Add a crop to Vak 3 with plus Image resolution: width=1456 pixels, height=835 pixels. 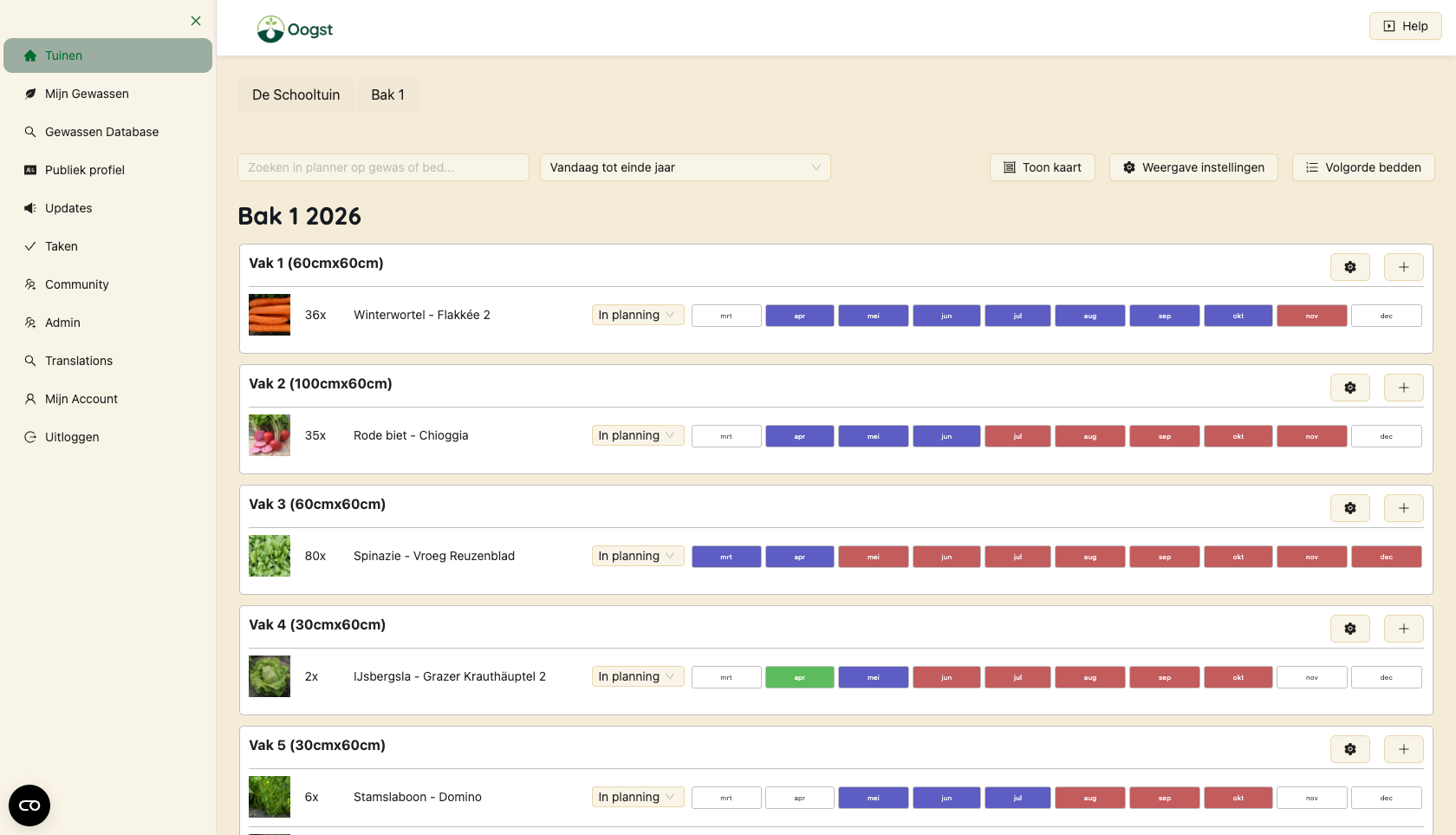pos(1404,508)
